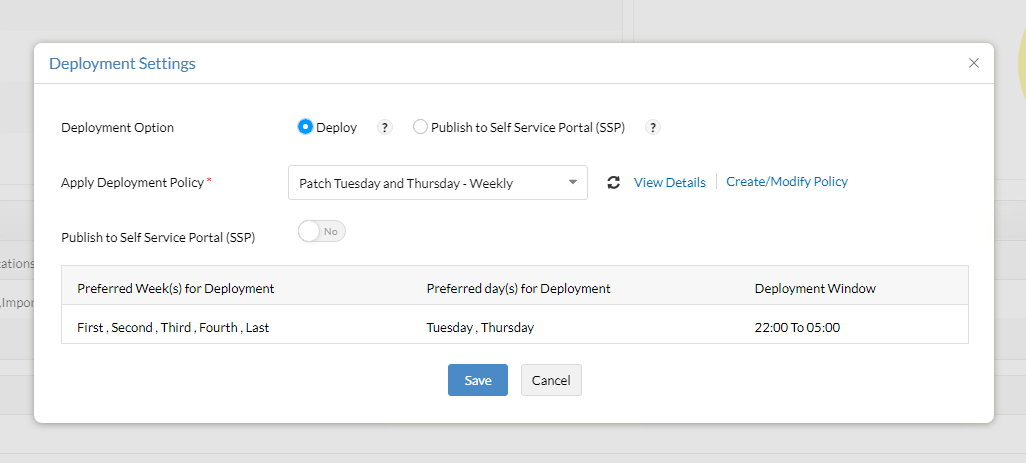Click the Deployment Settings dialog title
The height and width of the screenshot is (463, 1026).
pyautogui.click(x=122, y=64)
